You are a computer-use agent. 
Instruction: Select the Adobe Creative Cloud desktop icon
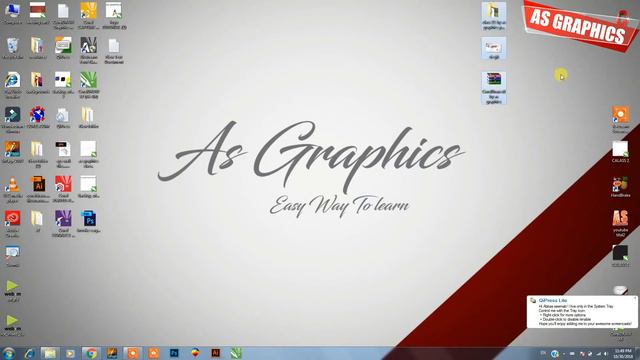click(x=12, y=224)
